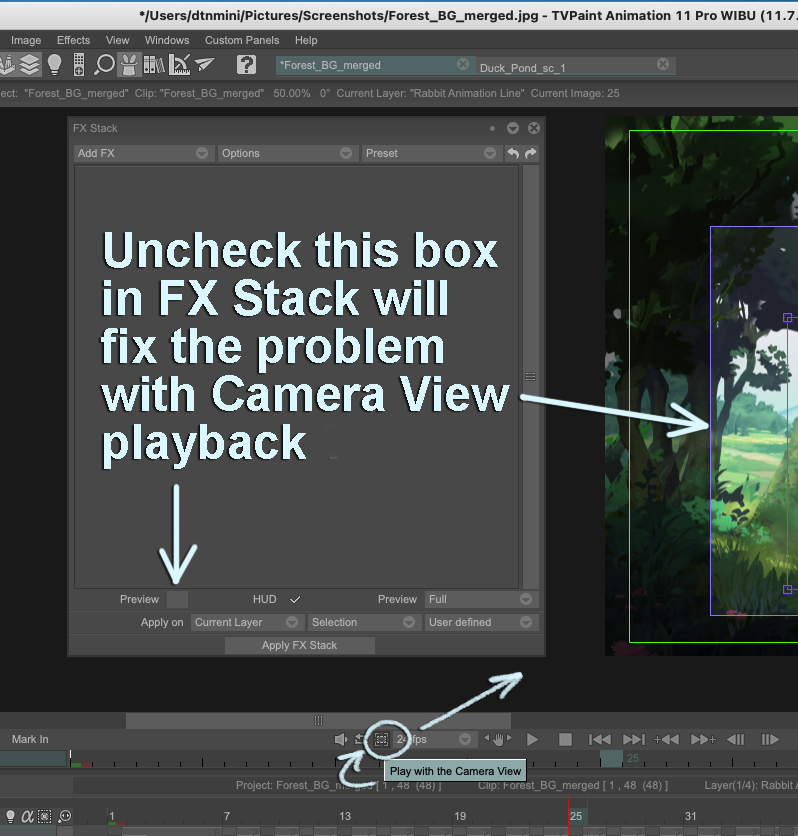Open the Image menu
This screenshot has height=836, width=798.
tap(26, 41)
